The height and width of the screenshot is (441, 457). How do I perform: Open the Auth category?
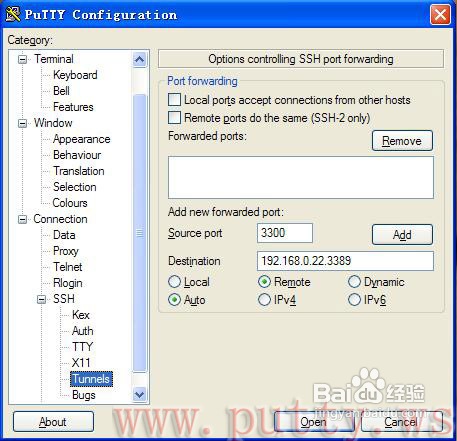[x=83, y=331]
